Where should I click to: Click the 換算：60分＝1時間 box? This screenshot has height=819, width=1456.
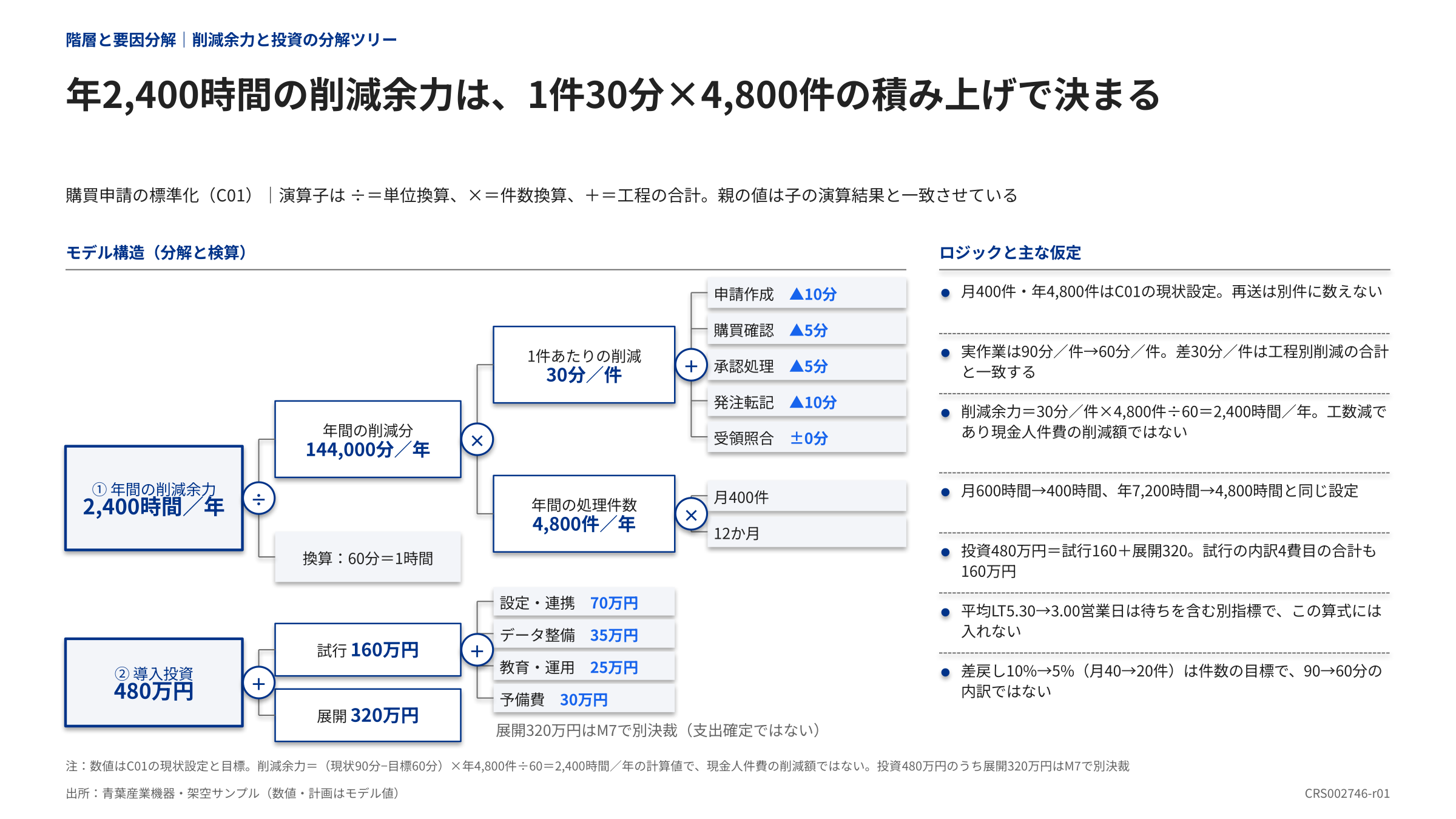tap(368, 558)
